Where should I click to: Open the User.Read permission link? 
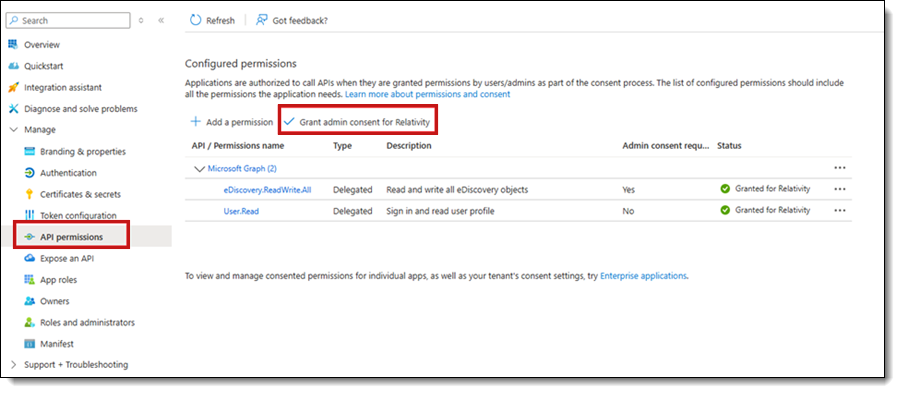coord(241,211)
